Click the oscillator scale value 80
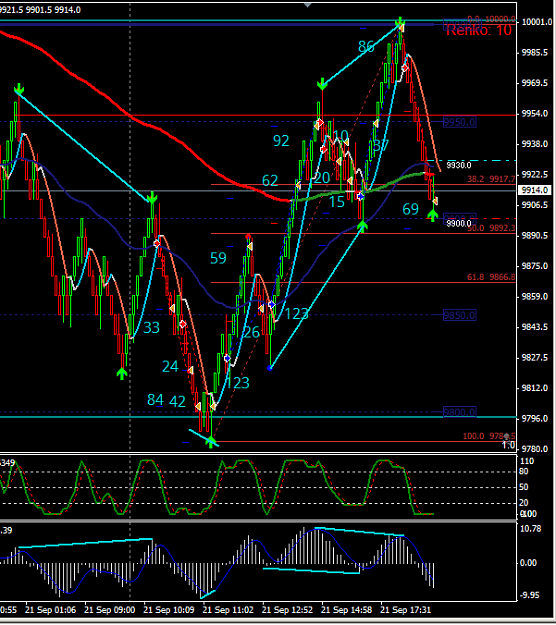 click(524, 472)
